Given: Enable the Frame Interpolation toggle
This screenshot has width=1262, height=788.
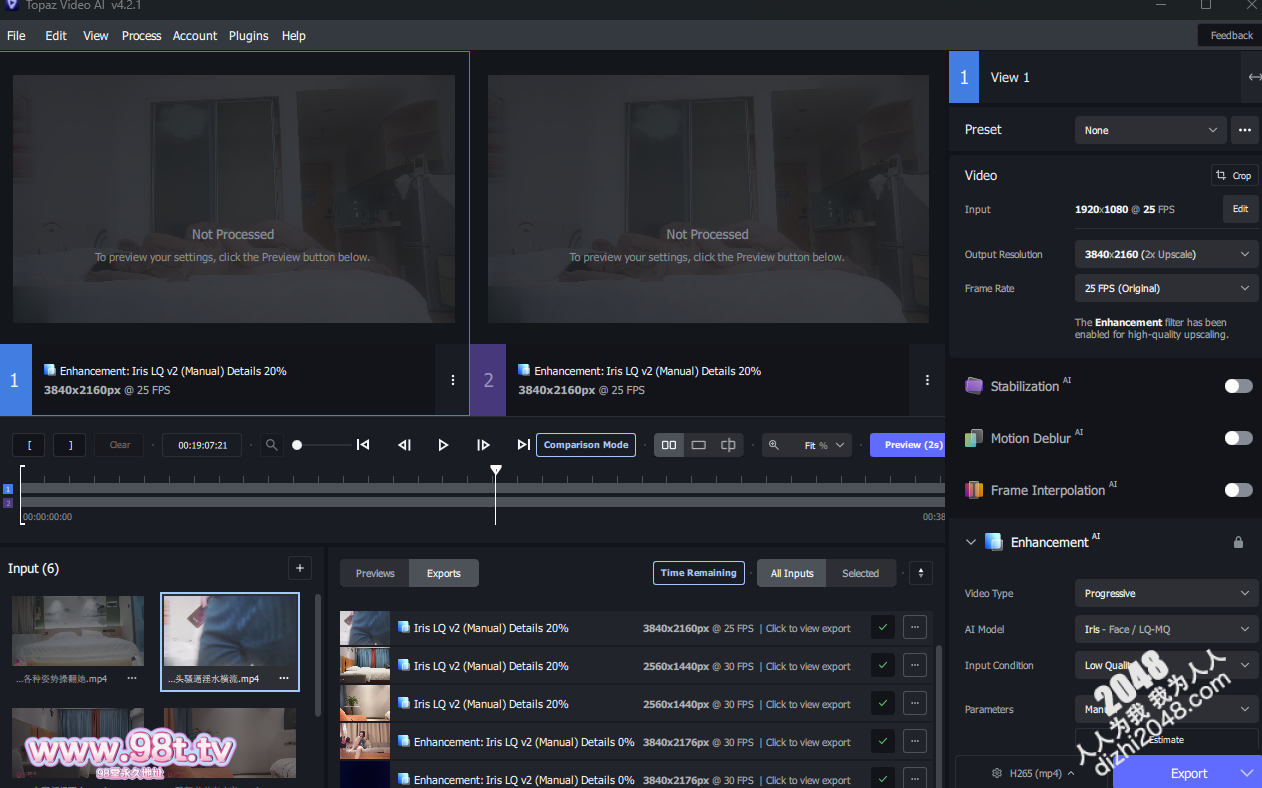Looking at the screenshot, I should [x=1238, y=490].
